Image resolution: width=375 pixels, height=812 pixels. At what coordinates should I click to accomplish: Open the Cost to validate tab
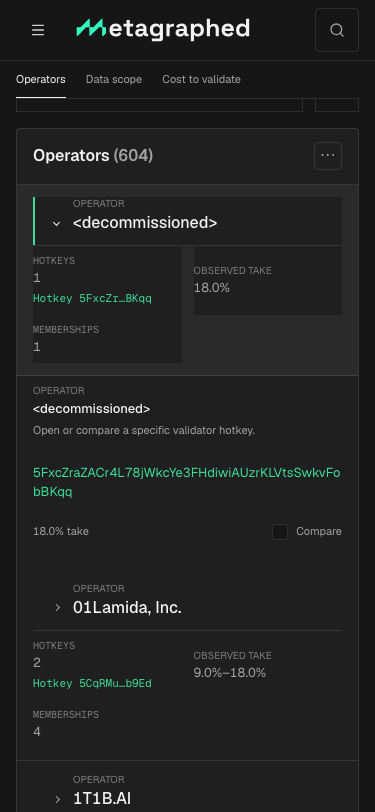pyautogui.click(x=201, y=80)
